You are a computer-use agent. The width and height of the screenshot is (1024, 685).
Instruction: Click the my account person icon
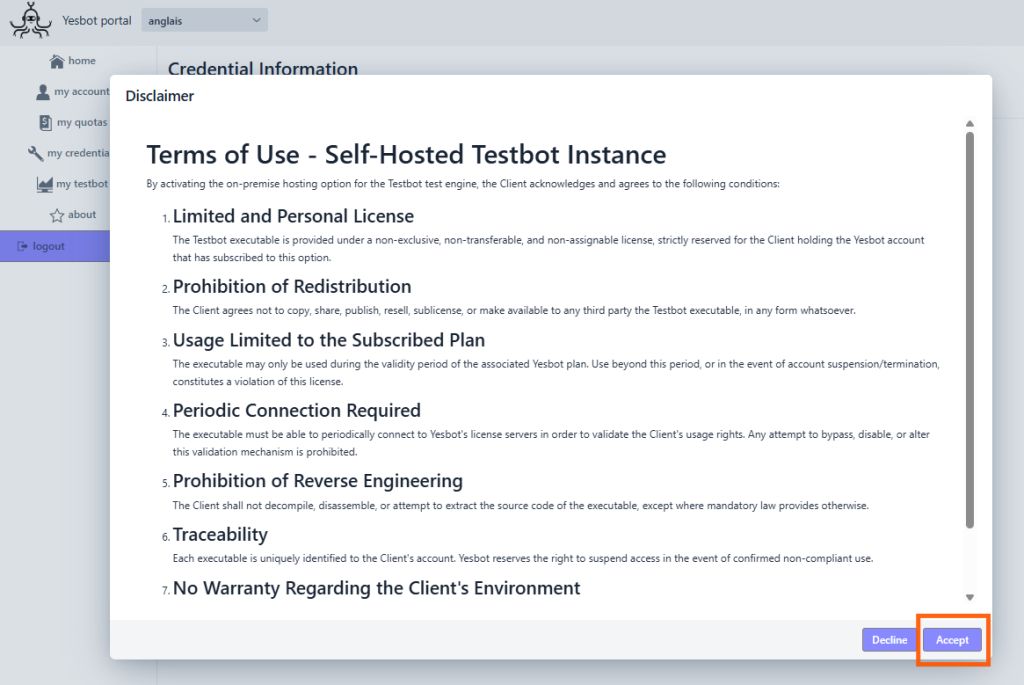42,92
